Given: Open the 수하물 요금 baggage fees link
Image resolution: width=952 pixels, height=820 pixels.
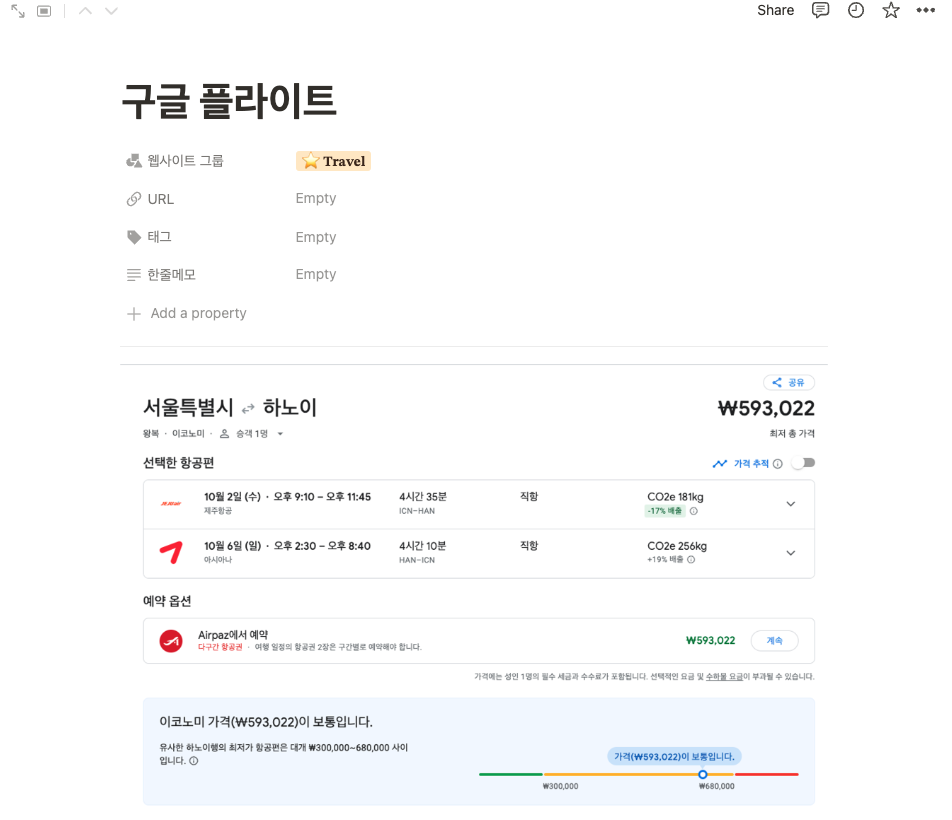Looking at the screenshot, I should (x=724, y=676).
